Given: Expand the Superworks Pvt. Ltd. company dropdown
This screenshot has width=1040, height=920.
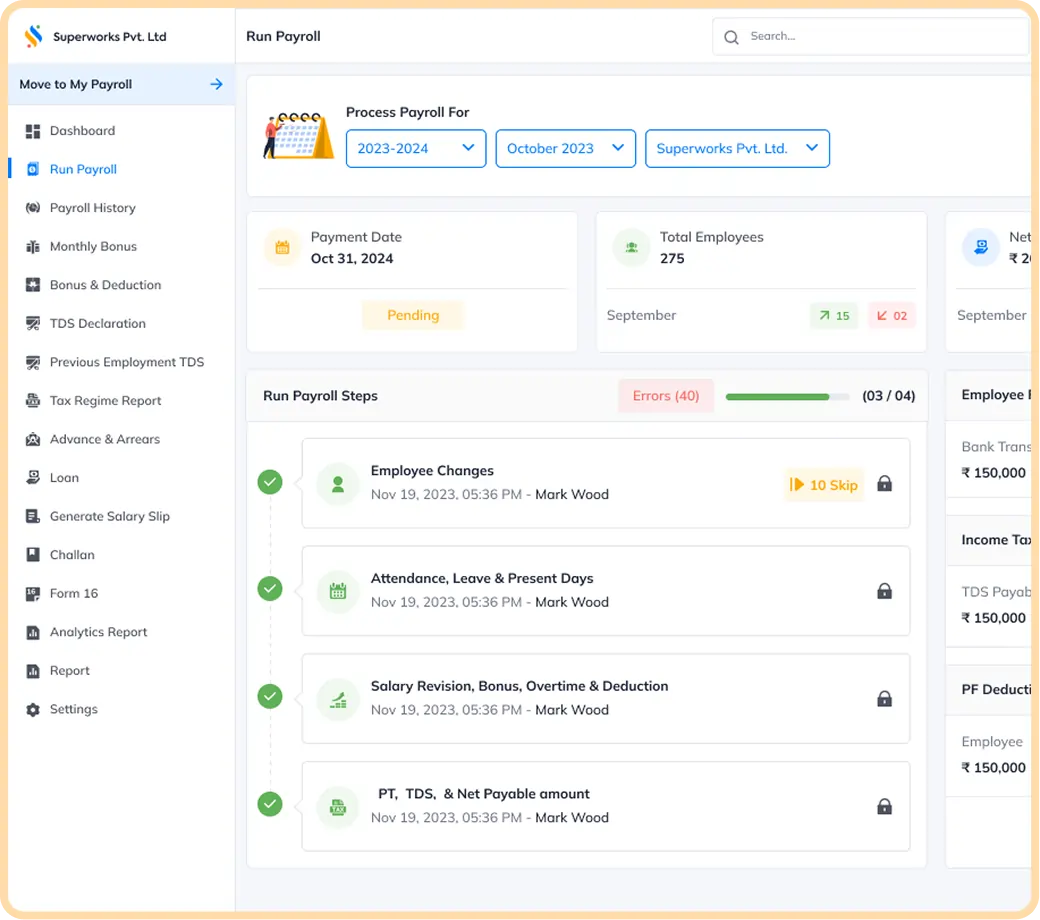Looking at the screenshot, I should point(737,149).
